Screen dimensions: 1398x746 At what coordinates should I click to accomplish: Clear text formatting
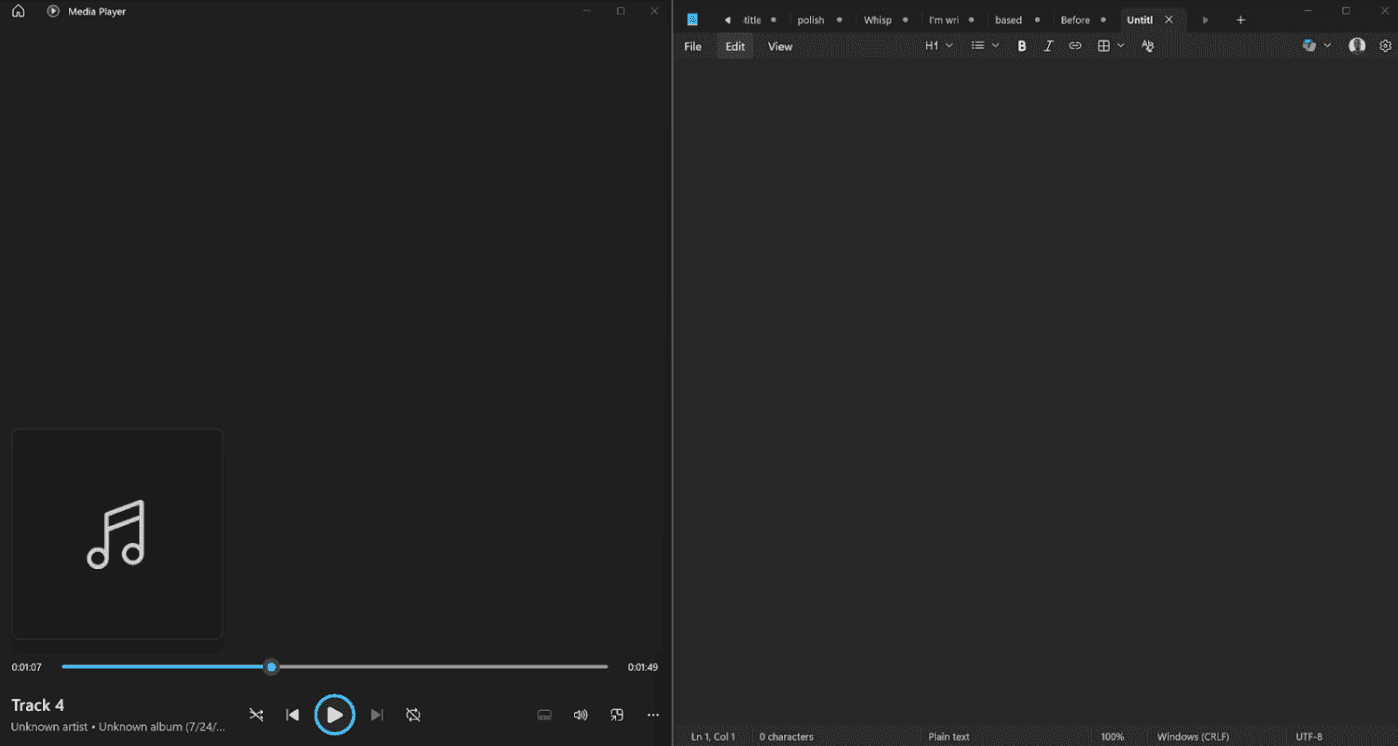(1147, 46)
